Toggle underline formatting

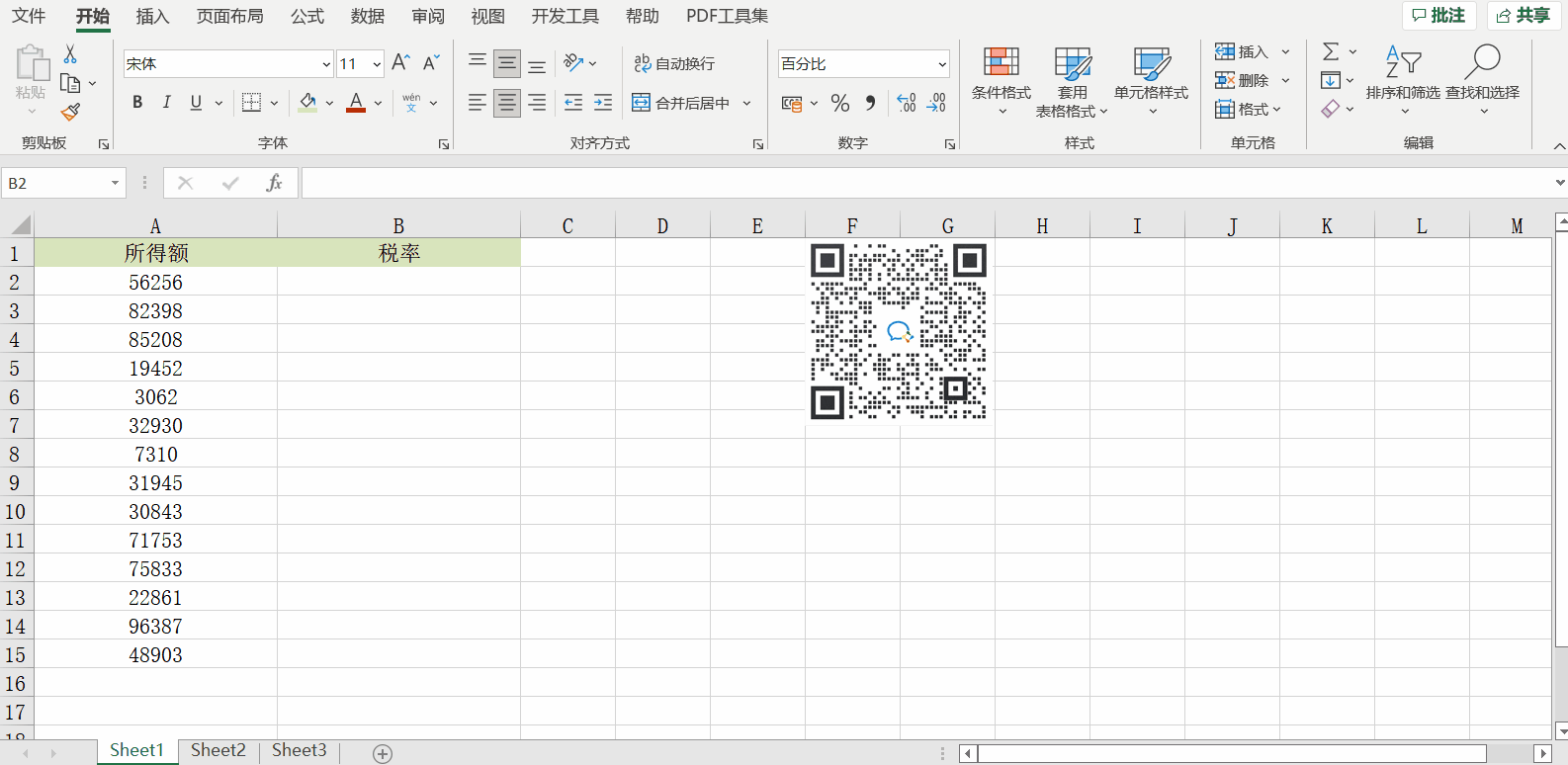(196, 102)
